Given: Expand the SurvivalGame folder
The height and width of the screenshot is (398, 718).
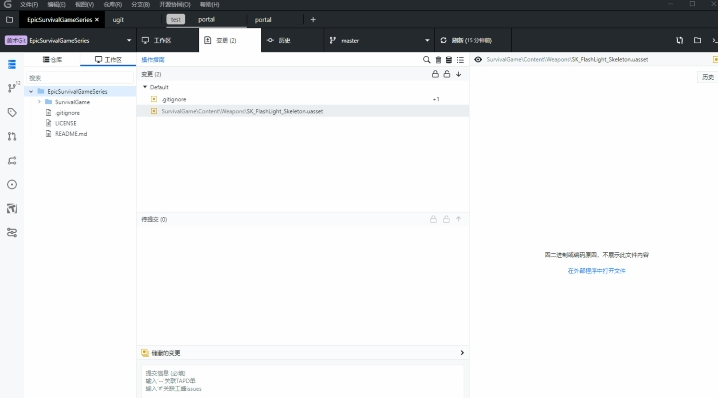Looking at the screenshot, I should pyautogui.click(x=39, y=102).
